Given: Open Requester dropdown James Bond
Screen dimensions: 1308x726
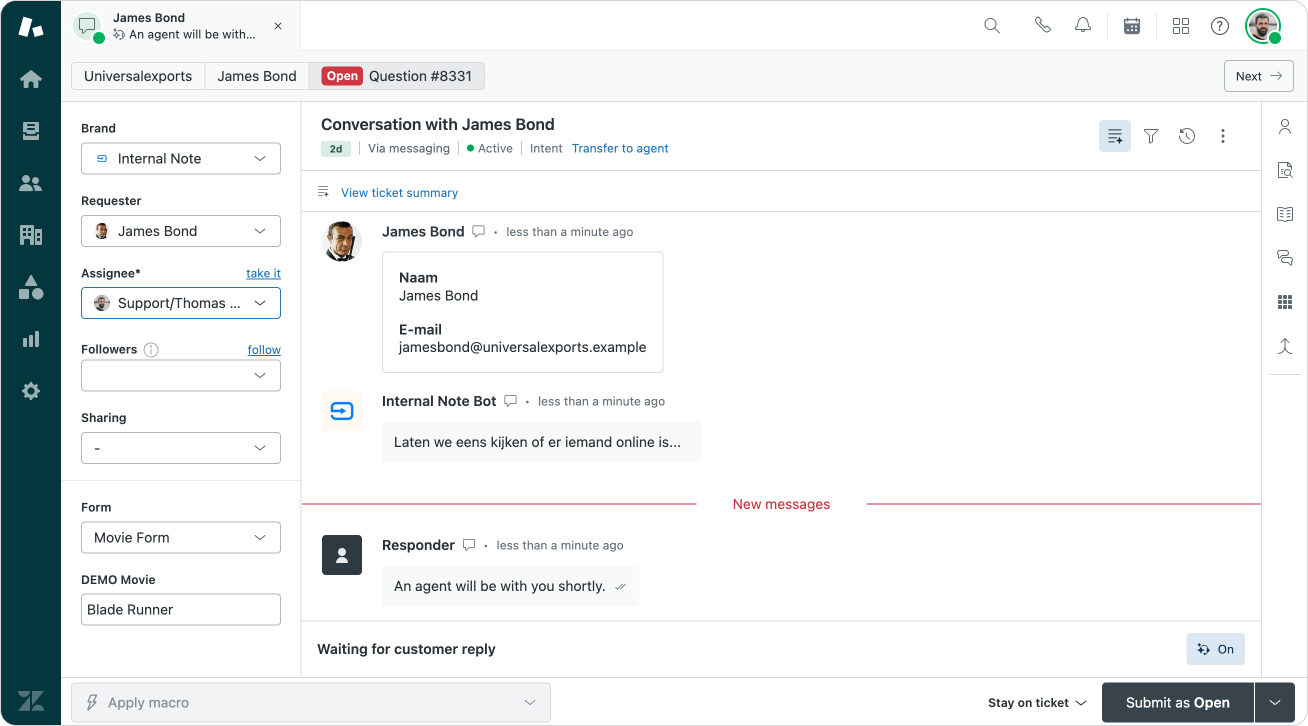Looking at the screenshot, I should tap(181, 231).
